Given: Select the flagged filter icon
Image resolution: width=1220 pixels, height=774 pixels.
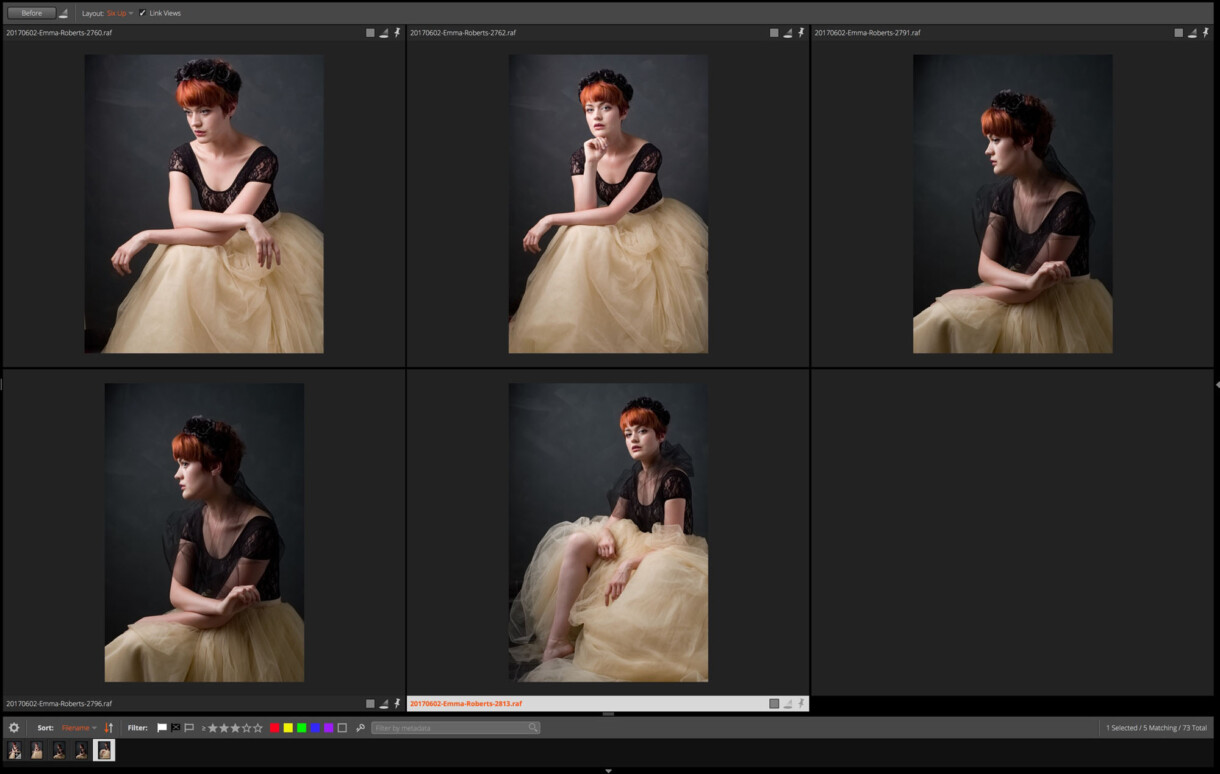Looking at the screenshot, I should [161, 727].
